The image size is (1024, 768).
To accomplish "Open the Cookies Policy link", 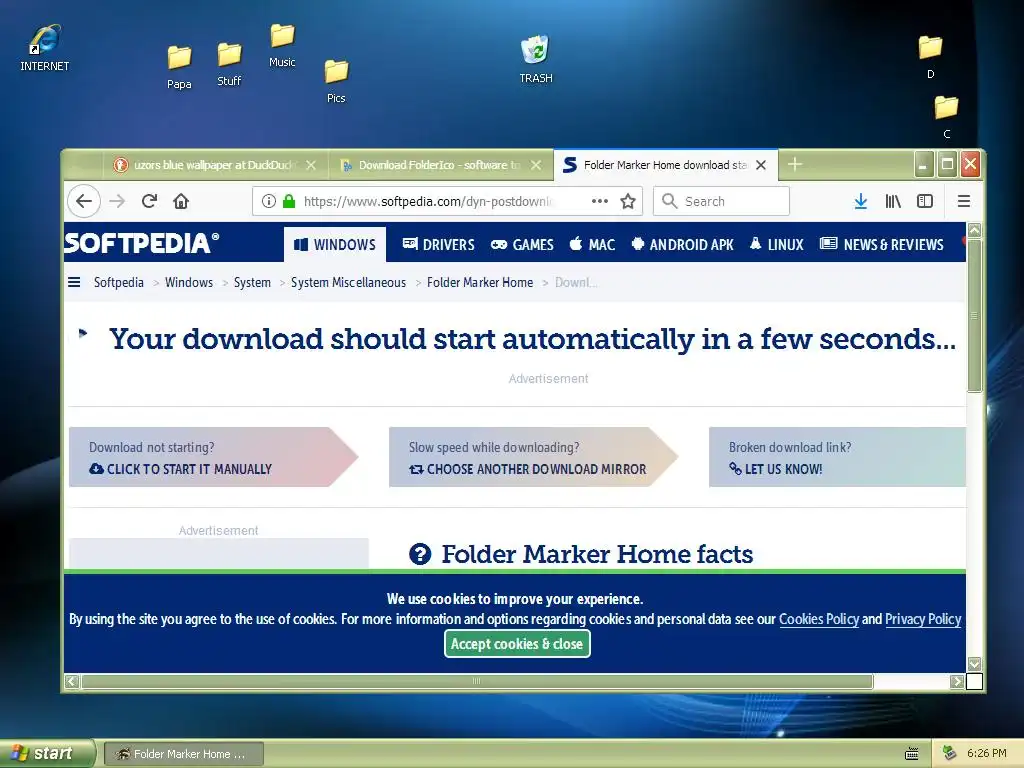I will pyautogui.click(x=819, y=619).
